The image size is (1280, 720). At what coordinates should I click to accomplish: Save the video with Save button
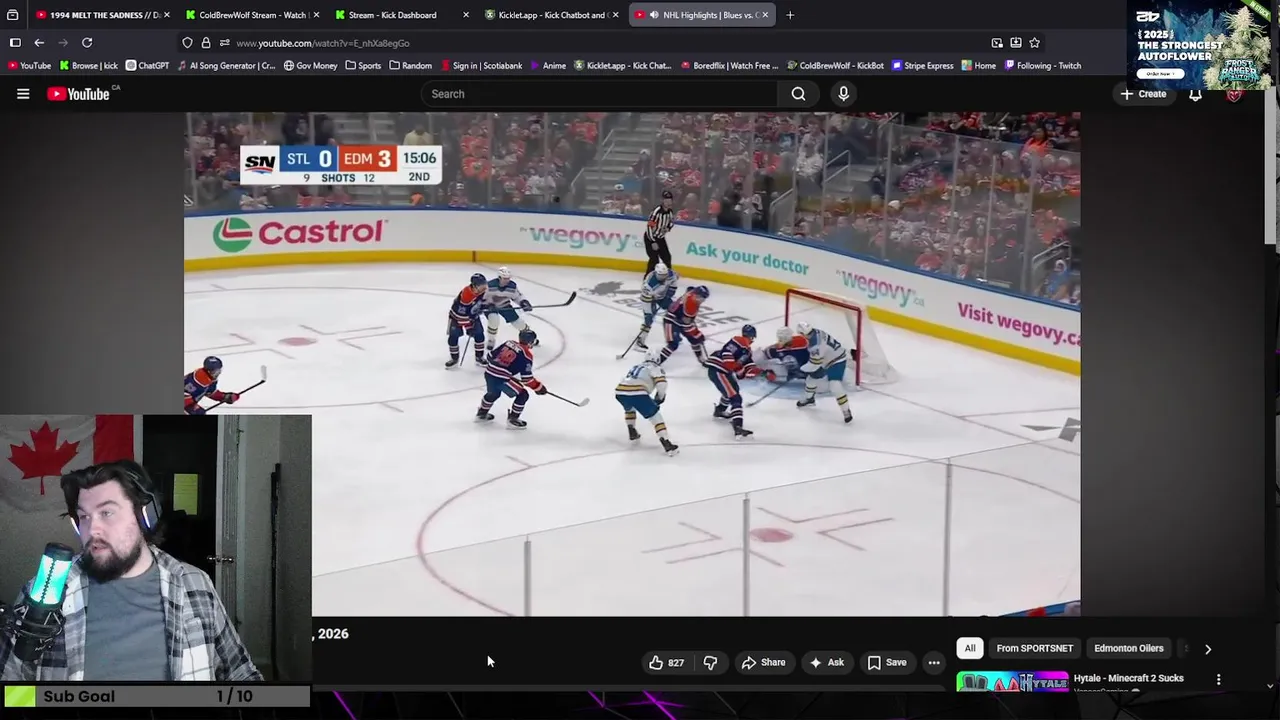[886, 662]
